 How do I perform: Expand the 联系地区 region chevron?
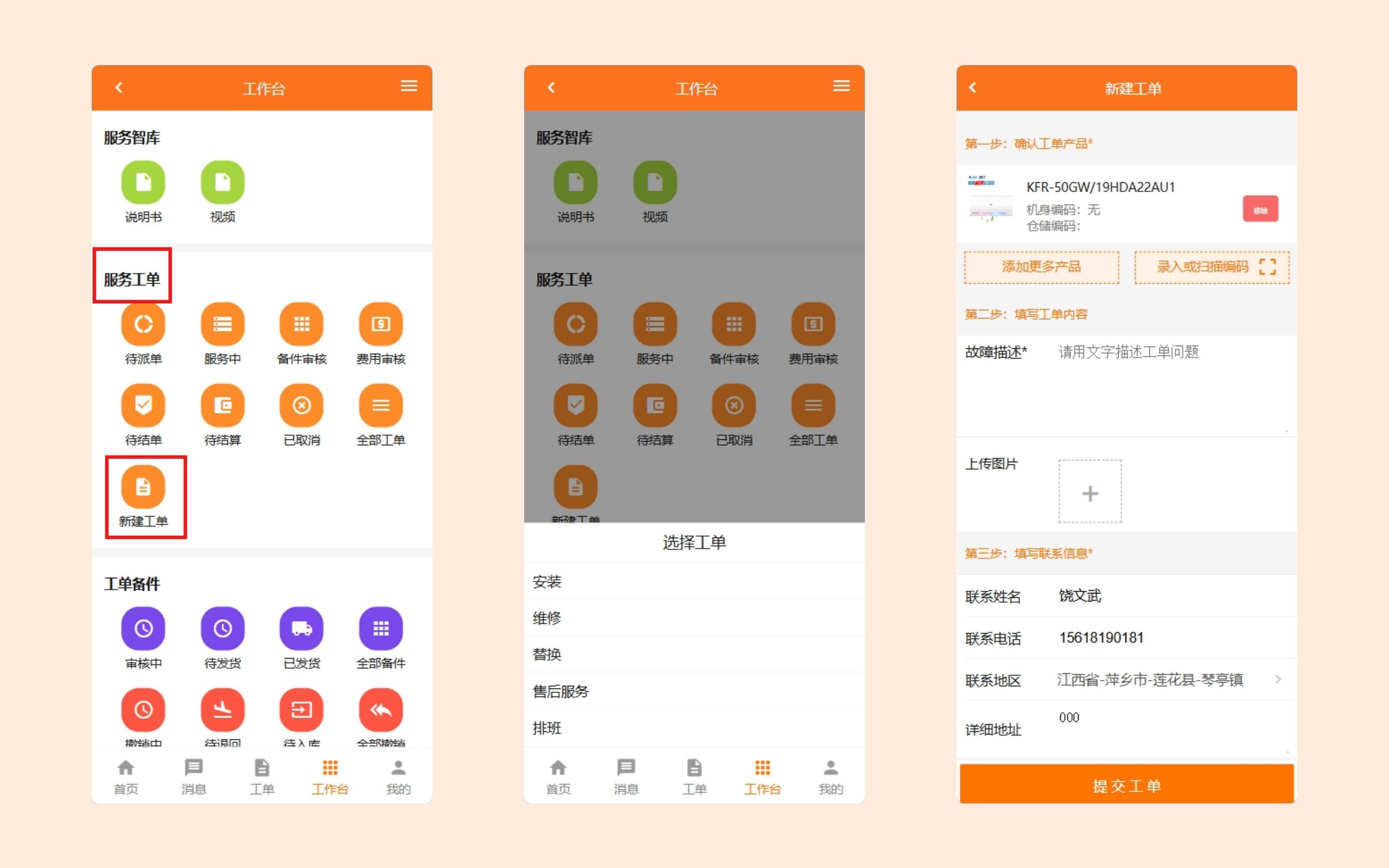click(1278, 680)
